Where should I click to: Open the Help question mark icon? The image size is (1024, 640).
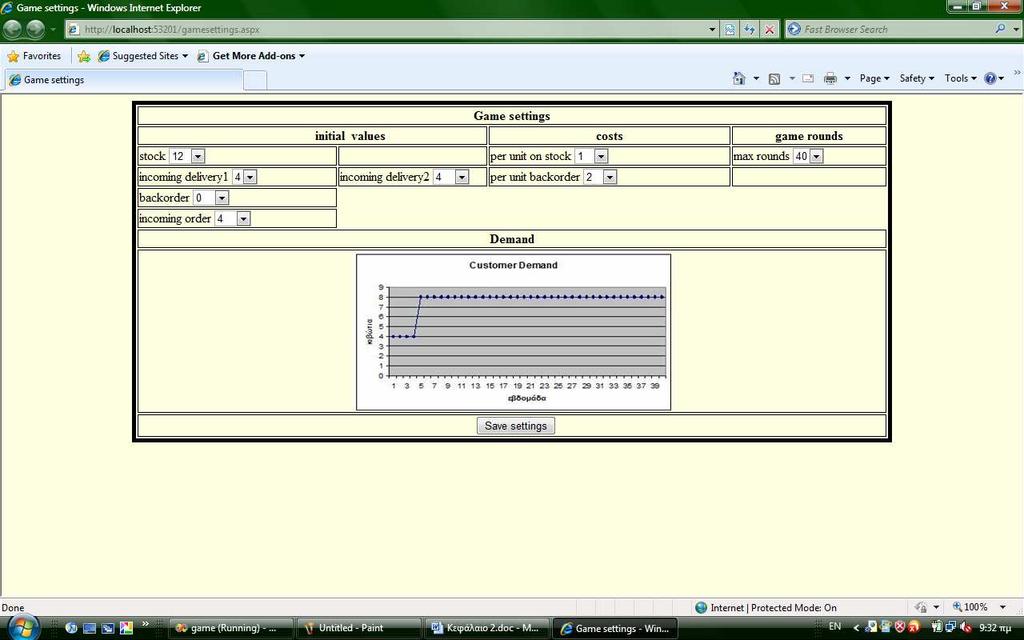point(990,78)
